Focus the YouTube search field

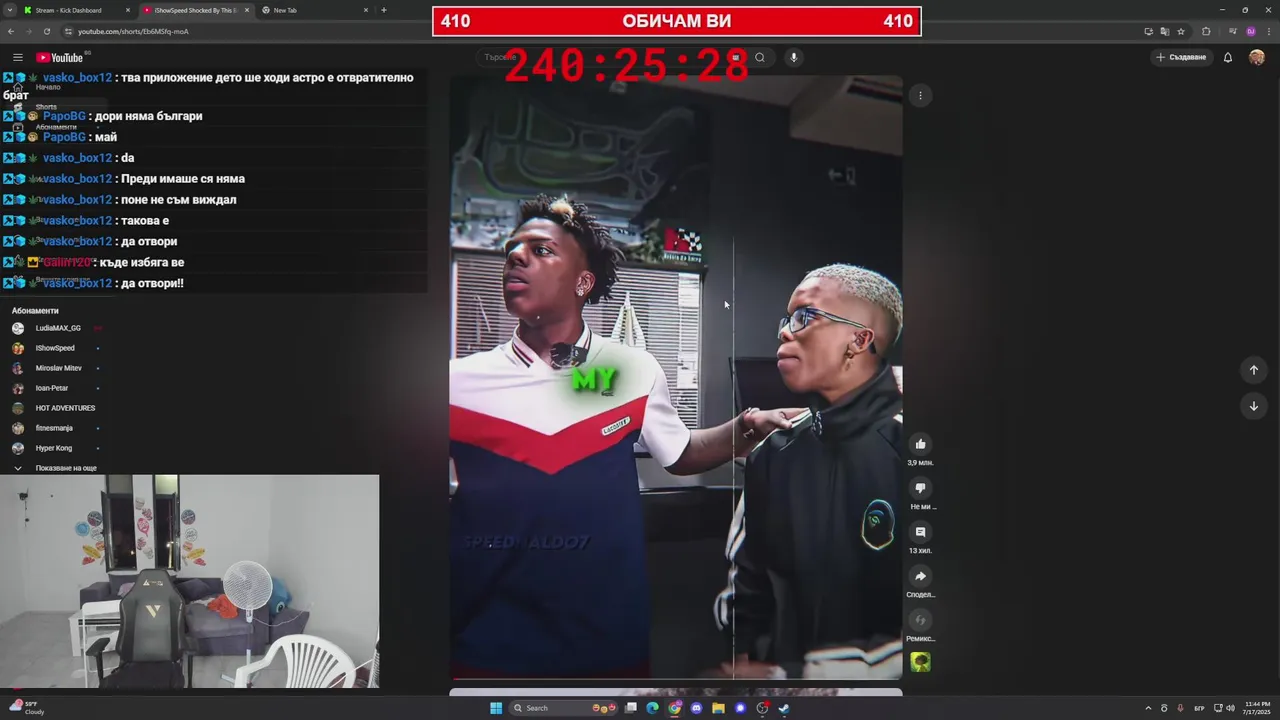(610, 57)
